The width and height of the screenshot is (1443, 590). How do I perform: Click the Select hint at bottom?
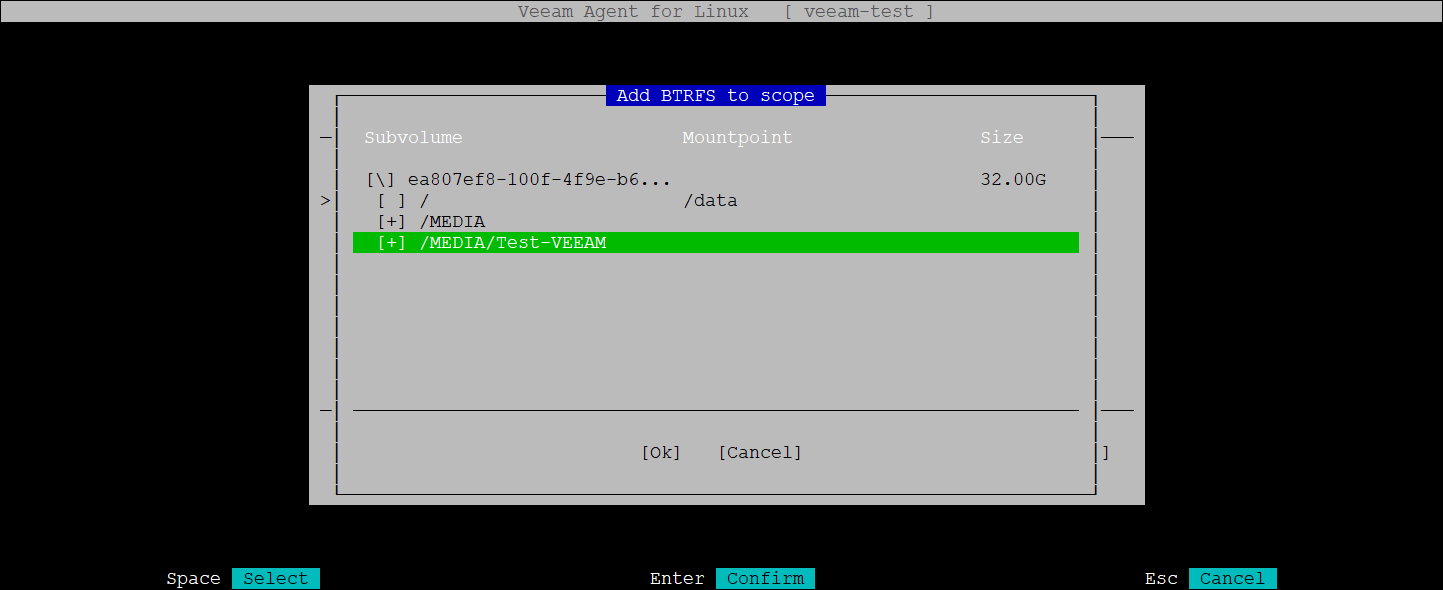click(x=276, y=578)
